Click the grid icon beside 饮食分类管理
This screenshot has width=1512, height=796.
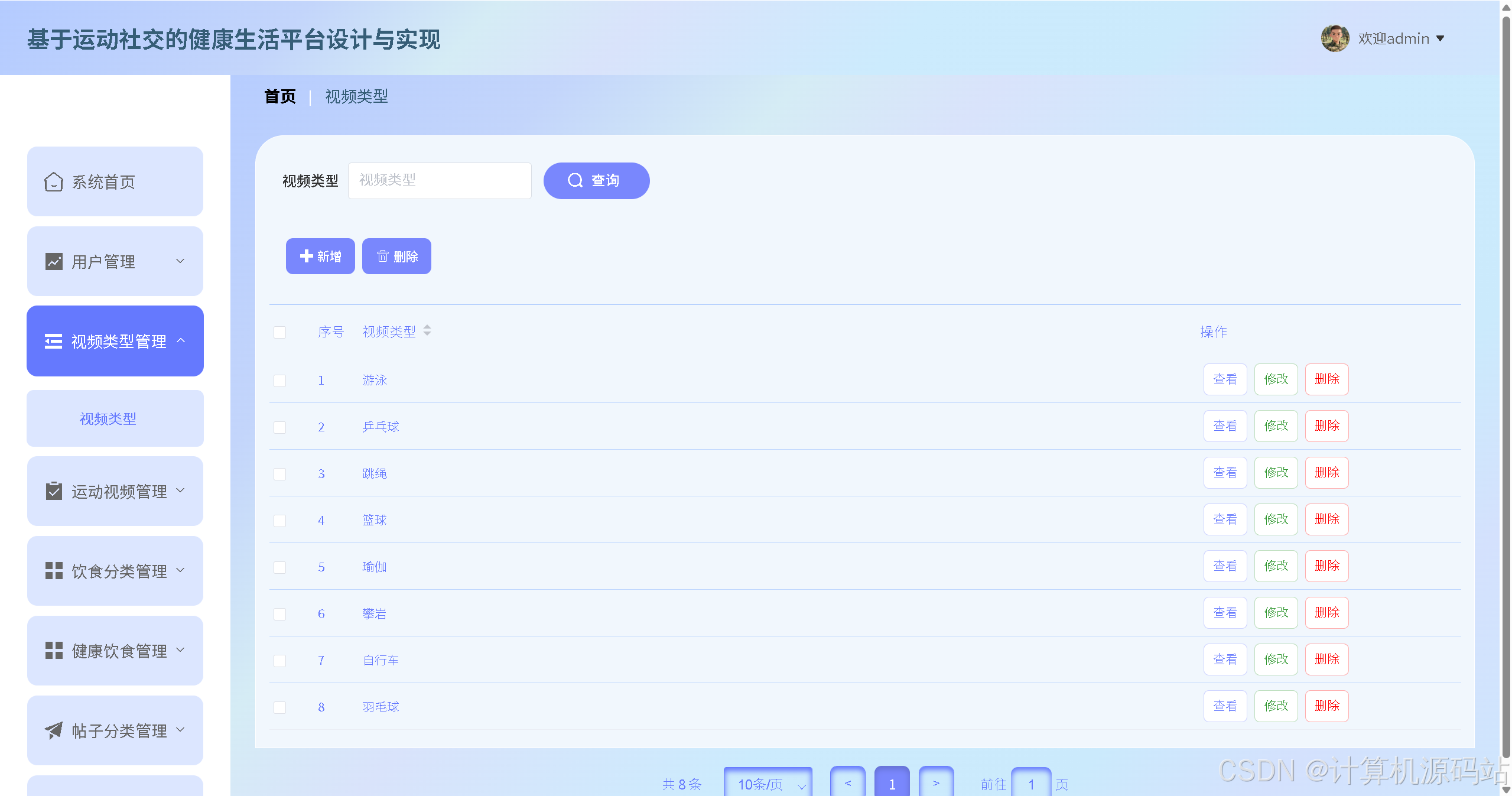click(54, 571)
